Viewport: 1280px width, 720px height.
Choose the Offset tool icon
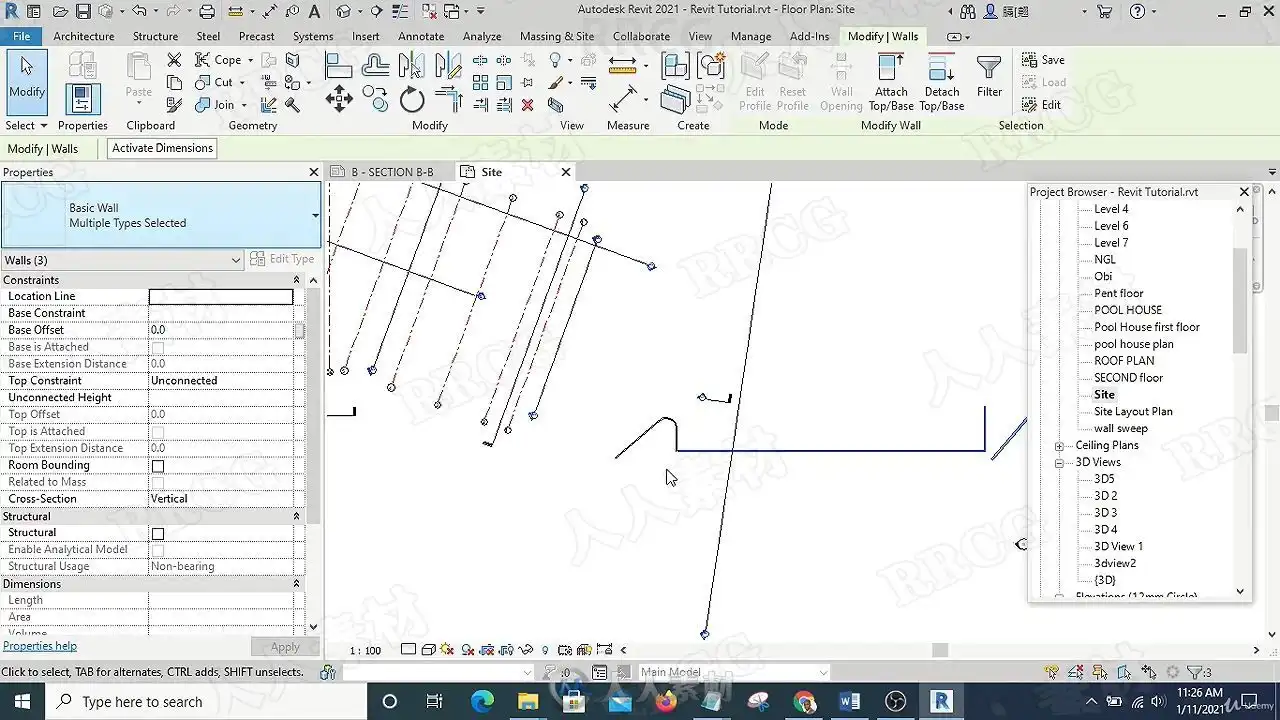[375, 65]
